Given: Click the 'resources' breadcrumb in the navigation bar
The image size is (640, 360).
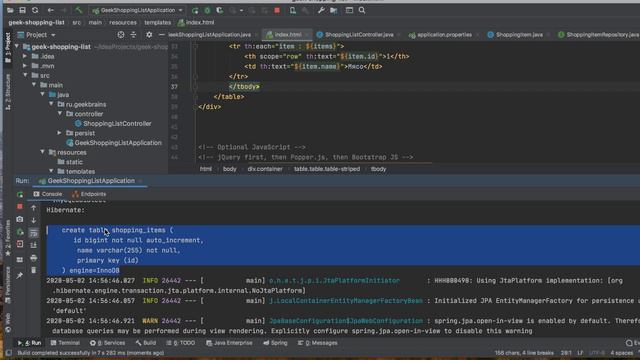Looking at the screenshot, I should tap(123, 23).
